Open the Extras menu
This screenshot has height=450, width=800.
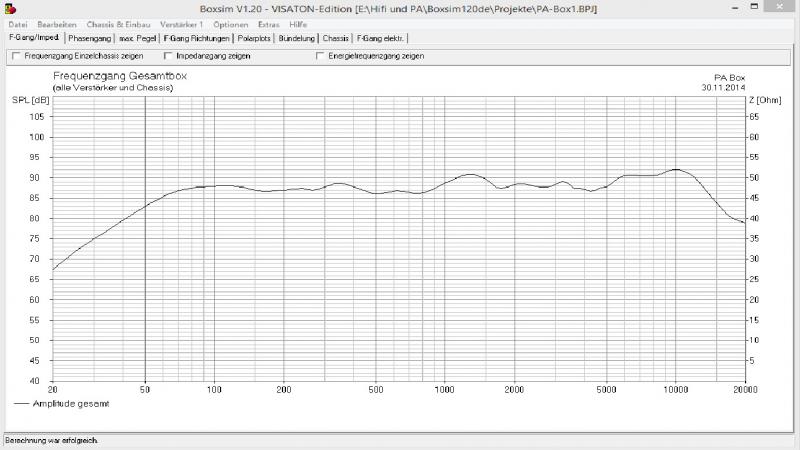(268, 24)
